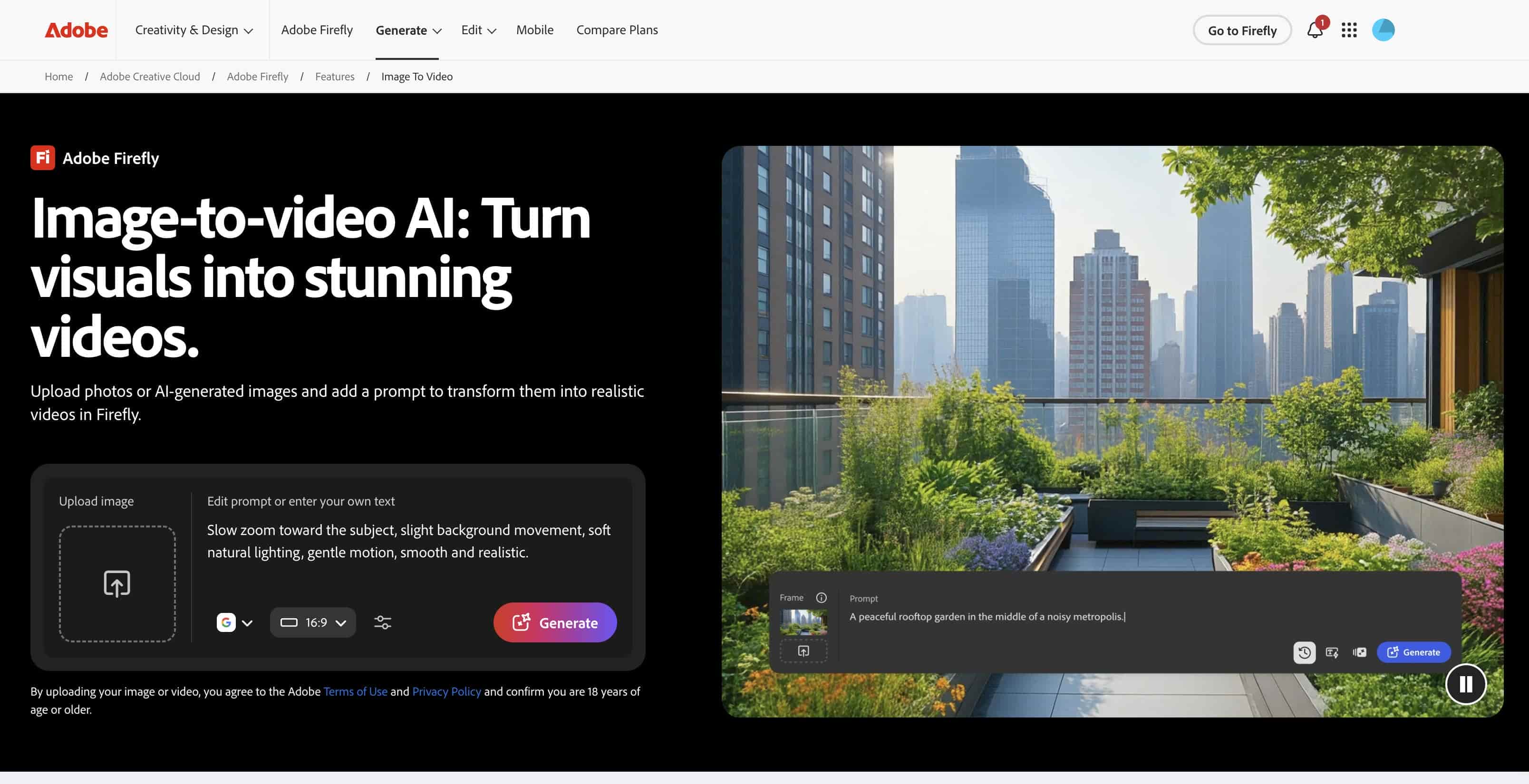Click the Adobe logo

point(76,29)
